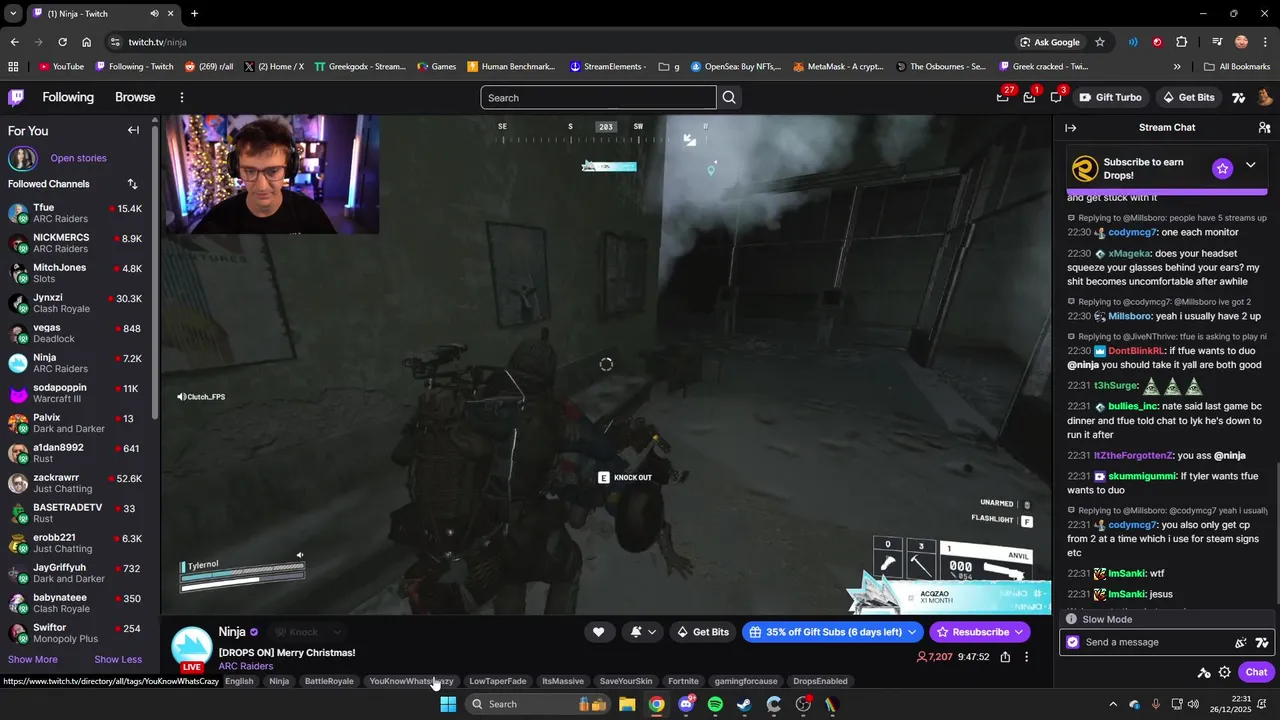Click the purple star subscribe icon in Drops banner
The height and width of the screenshot is (720, 1280).
[x=1222, y=168]
